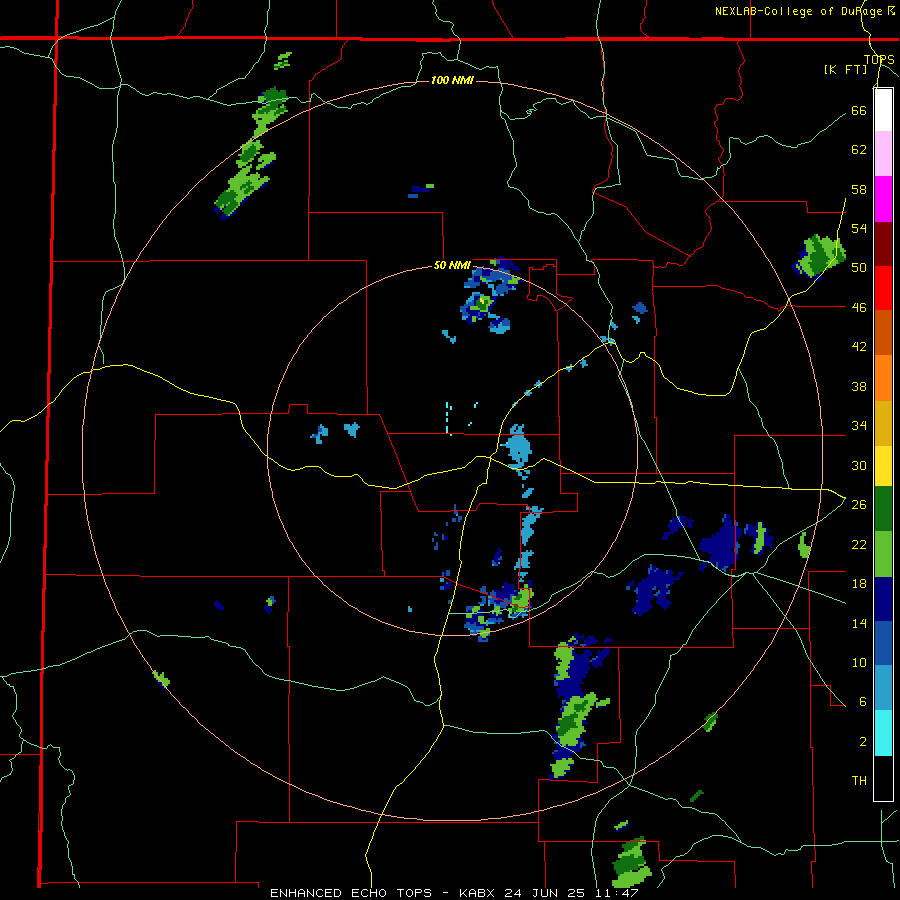Choose the cyan legend swatch
Screen dimensions: 900x900
(x=883, y=733)
